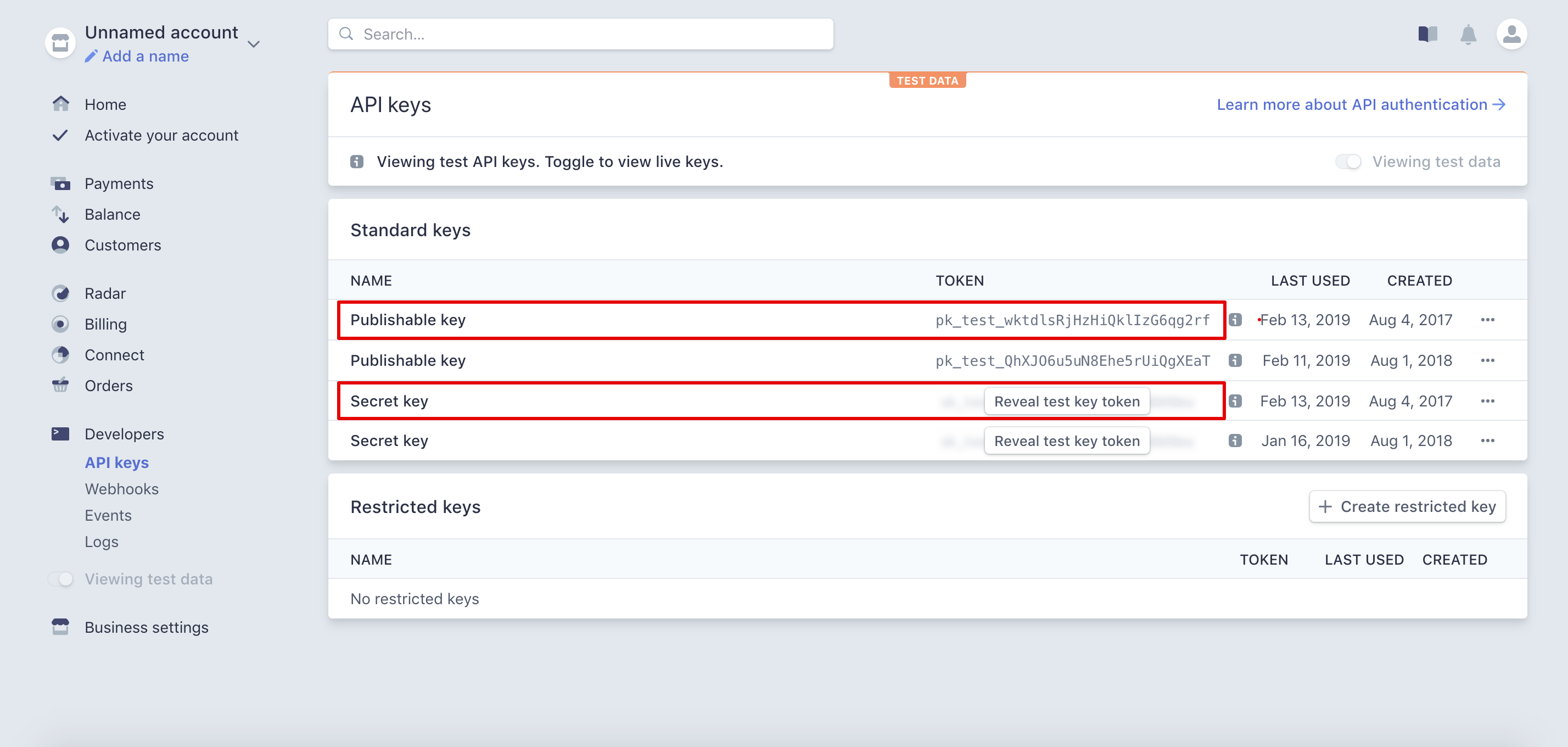Click the Home house icon
Image resolution: width=1568 pixels, height=747 pixels.
(60, 104)
